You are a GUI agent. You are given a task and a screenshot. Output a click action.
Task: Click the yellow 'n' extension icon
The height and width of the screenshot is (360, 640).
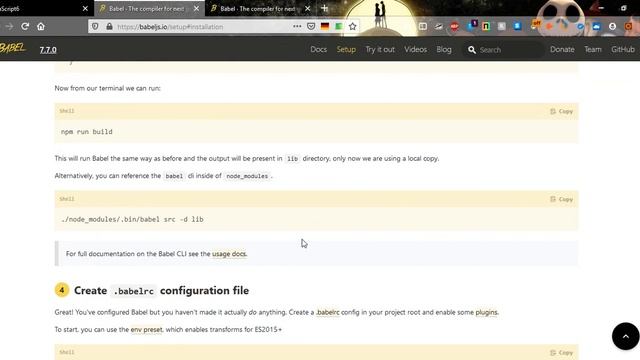[x=486, y=27]
